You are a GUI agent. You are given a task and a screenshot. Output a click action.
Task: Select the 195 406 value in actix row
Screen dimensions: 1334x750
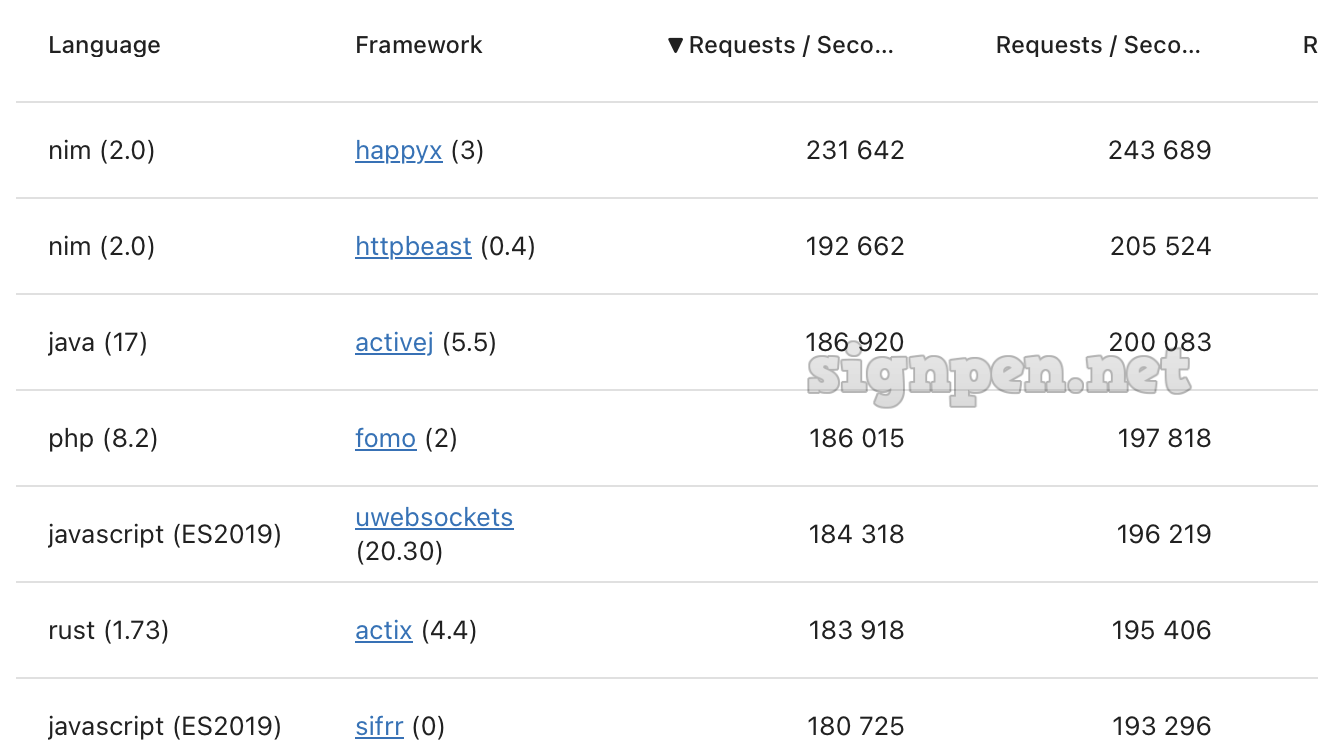point(1161,630)
